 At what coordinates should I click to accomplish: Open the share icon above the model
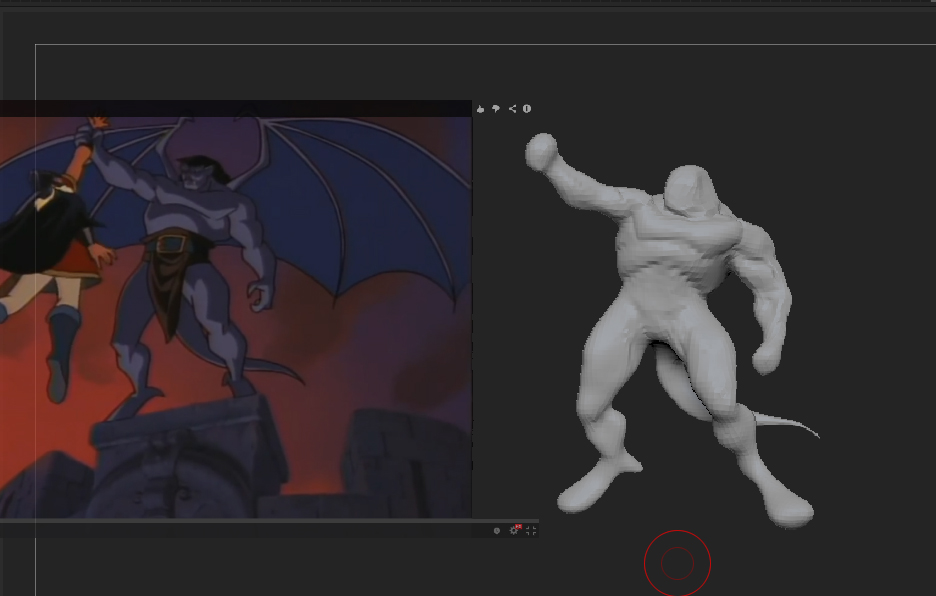[512, 109]
